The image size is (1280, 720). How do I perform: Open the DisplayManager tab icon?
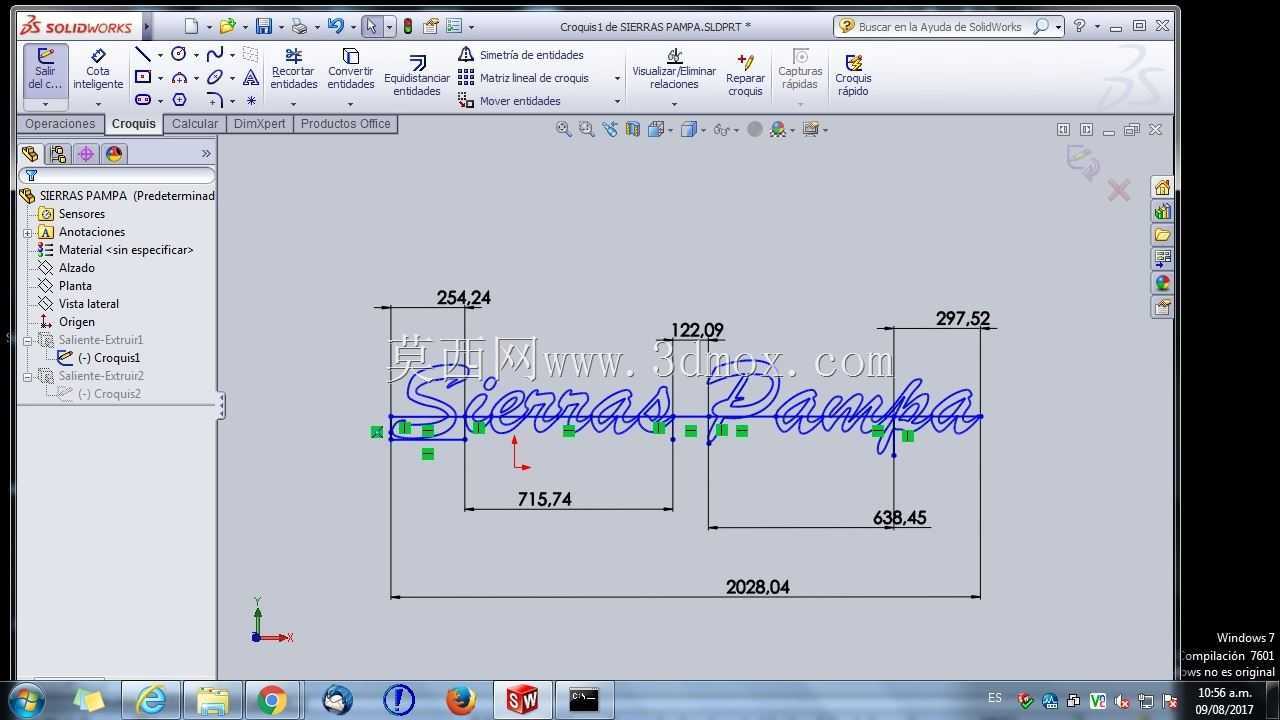pos(114,154)
